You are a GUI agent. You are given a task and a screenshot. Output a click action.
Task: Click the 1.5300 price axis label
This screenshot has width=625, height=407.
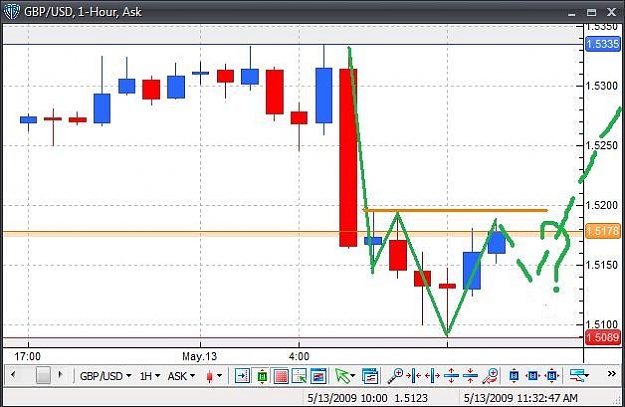click(x=601, y=86)
